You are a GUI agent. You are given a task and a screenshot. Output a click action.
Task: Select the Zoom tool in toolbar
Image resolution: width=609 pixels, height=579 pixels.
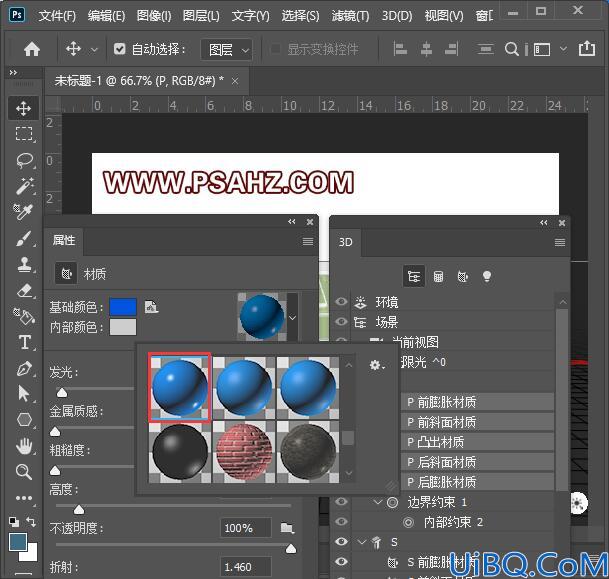click(x=24, y=472)
